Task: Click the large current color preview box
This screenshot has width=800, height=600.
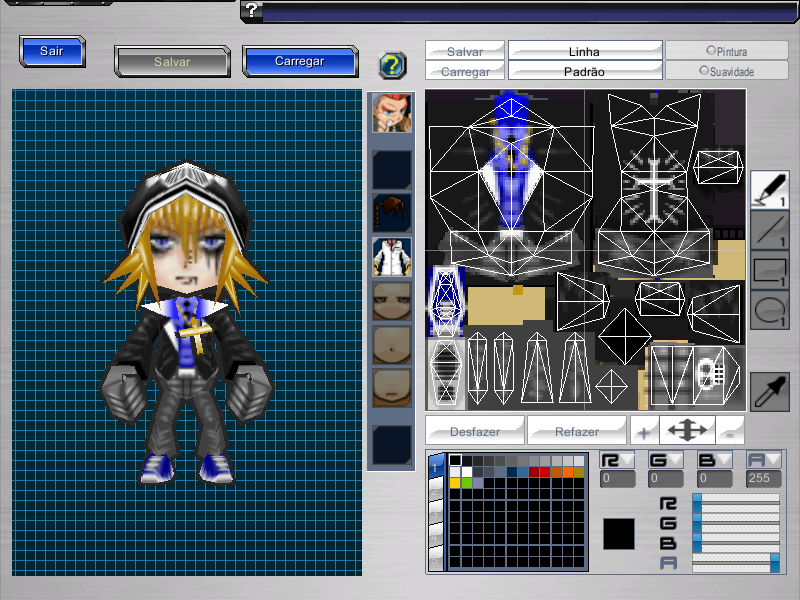Action: click(619, 534)
